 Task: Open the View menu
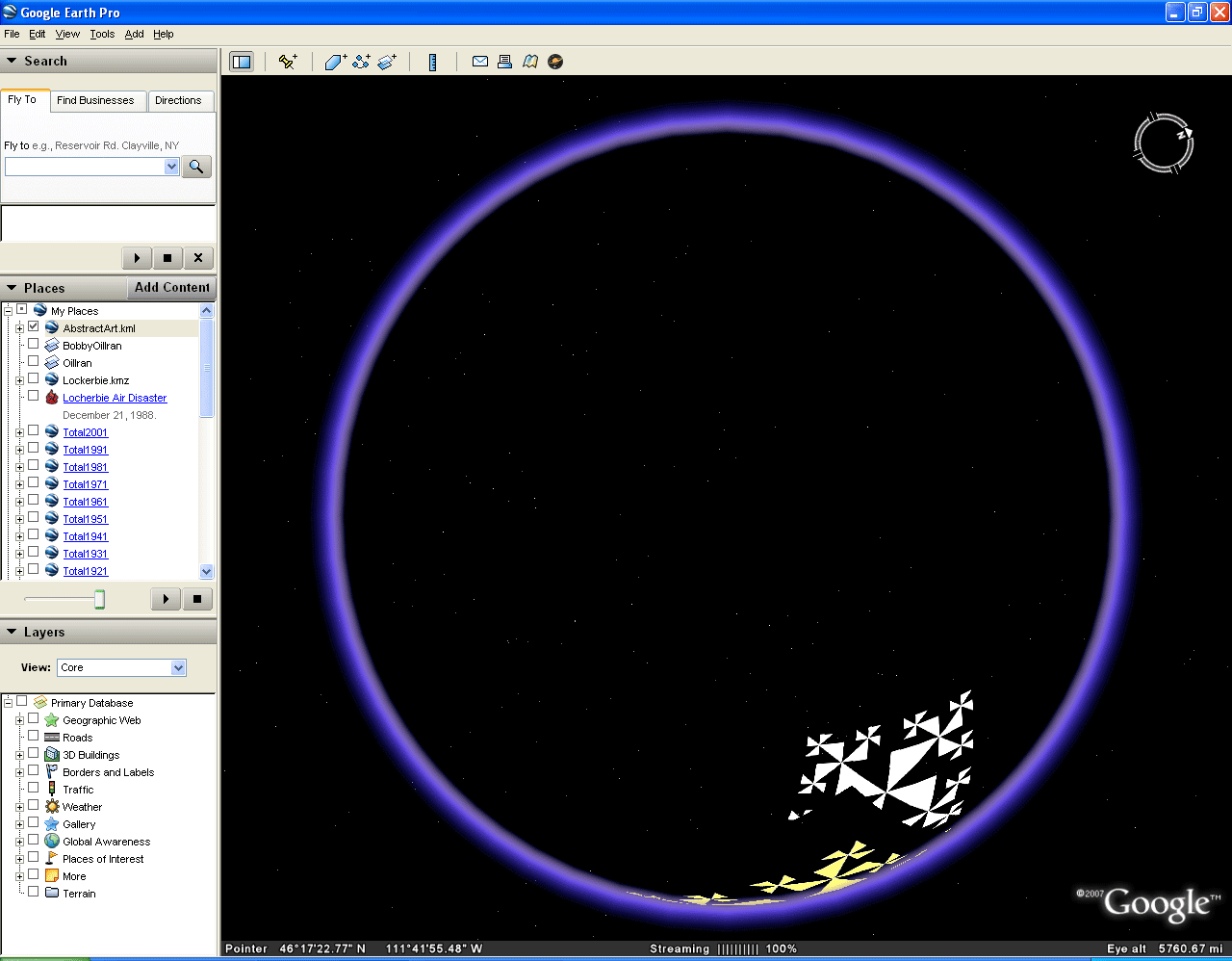[67, 34]
